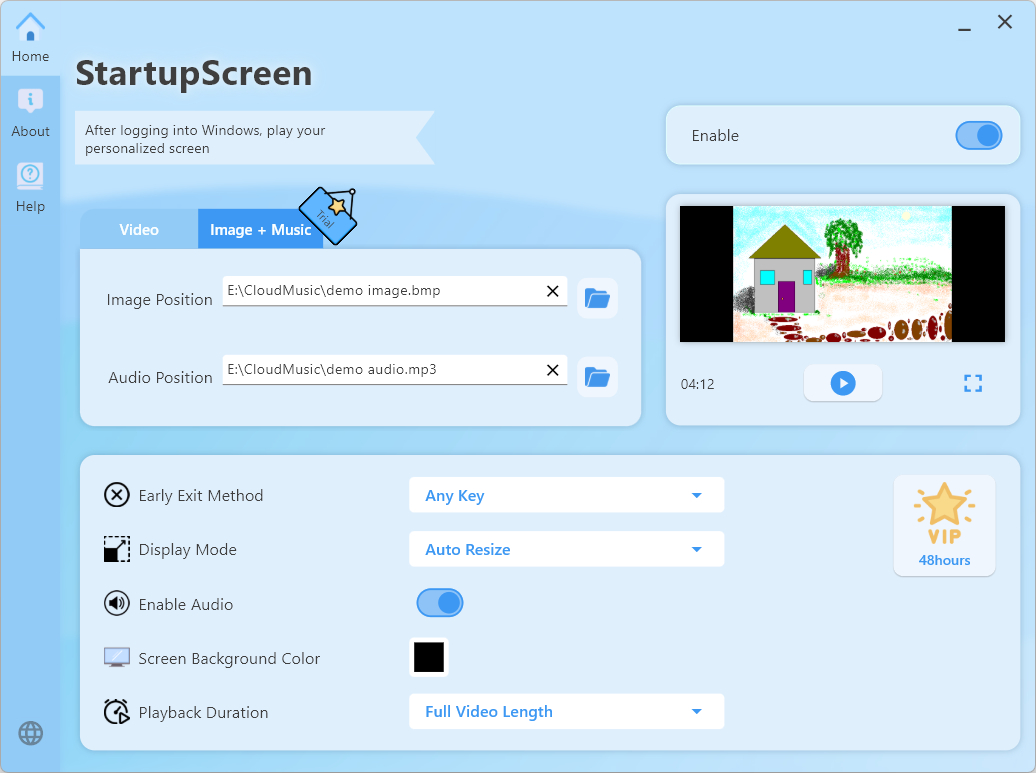
Task: Select the Image + Music tab
Action: [x=260, y=230]
